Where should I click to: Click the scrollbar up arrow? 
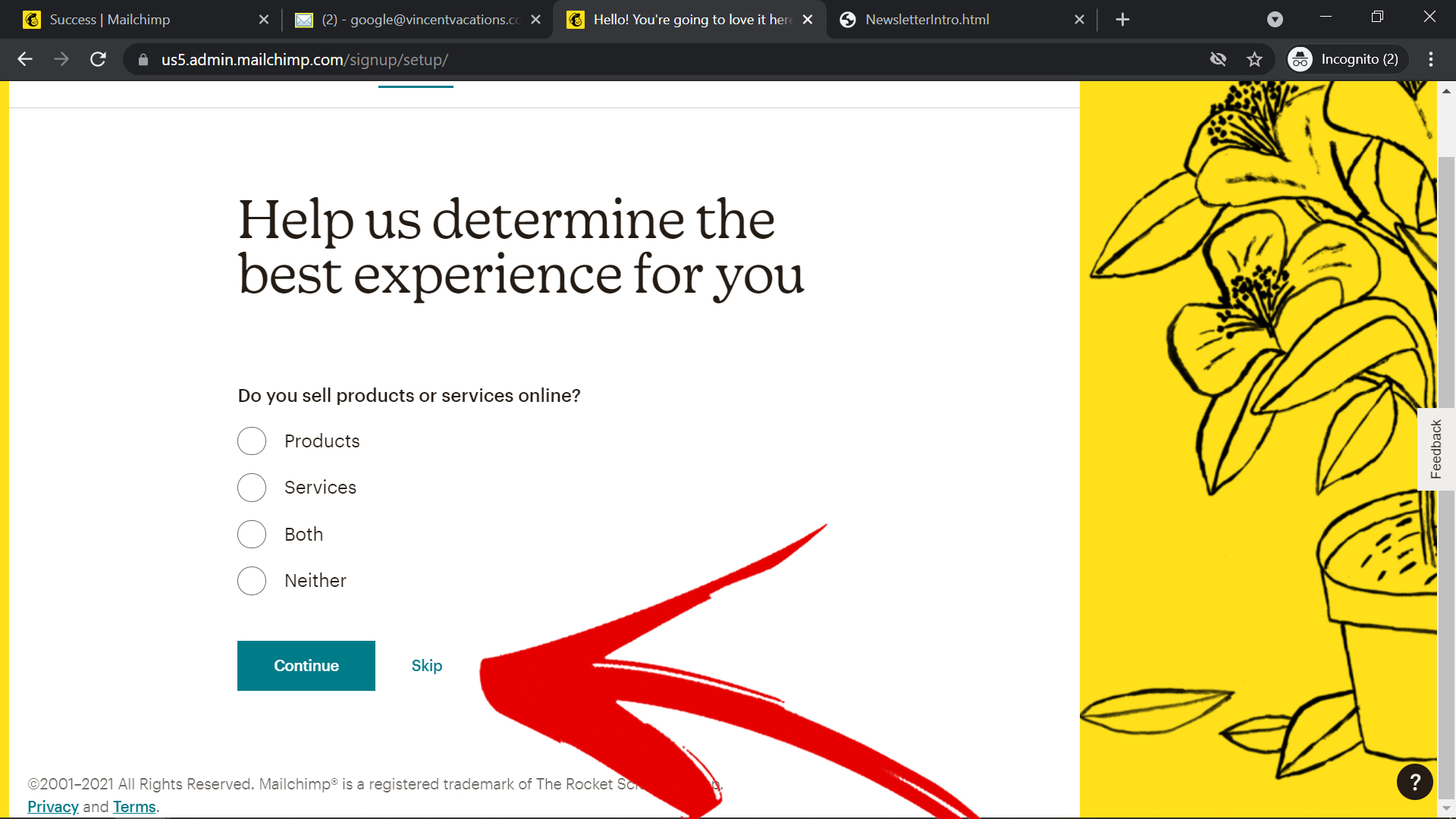[1446, 91]
